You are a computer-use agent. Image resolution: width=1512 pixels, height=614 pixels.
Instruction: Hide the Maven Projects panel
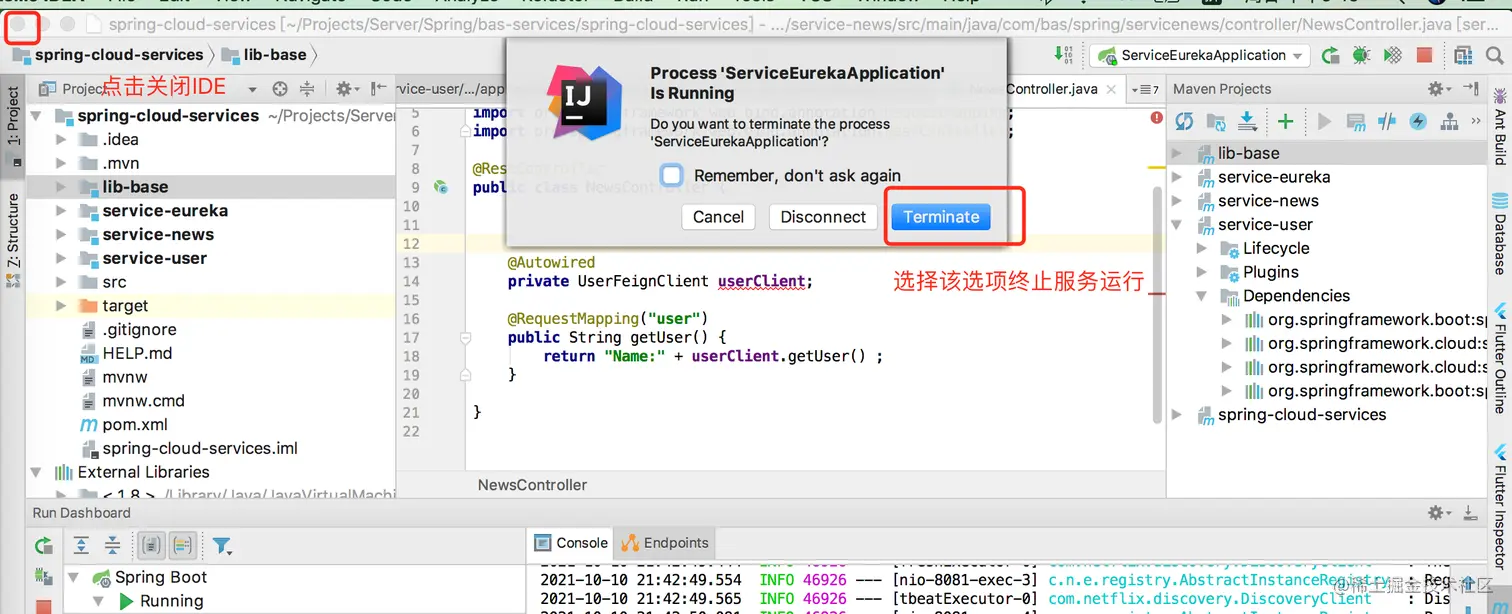(x=1470, y=89)
